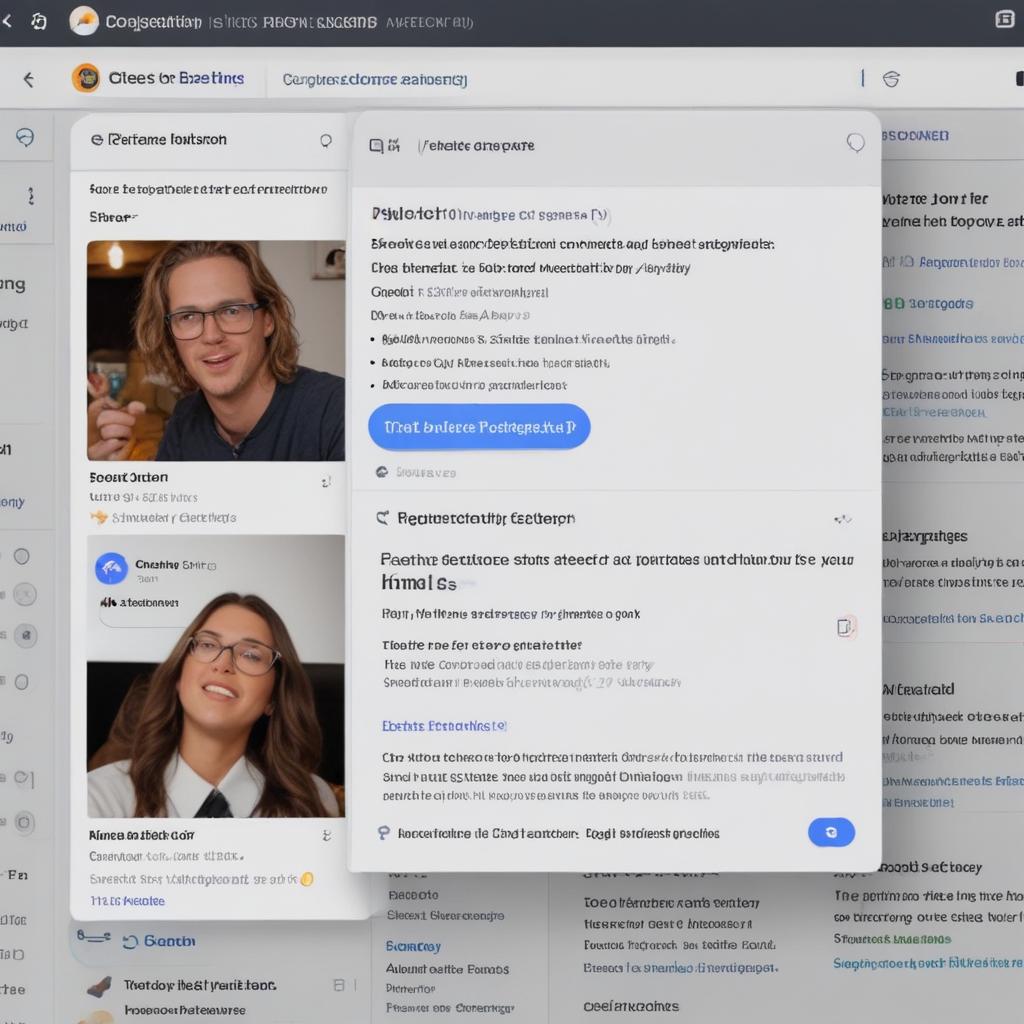The image size is (1024, 1024).
Task: Click the brown icon in the bottom-left list row
Action: click(x=99, y=987)
